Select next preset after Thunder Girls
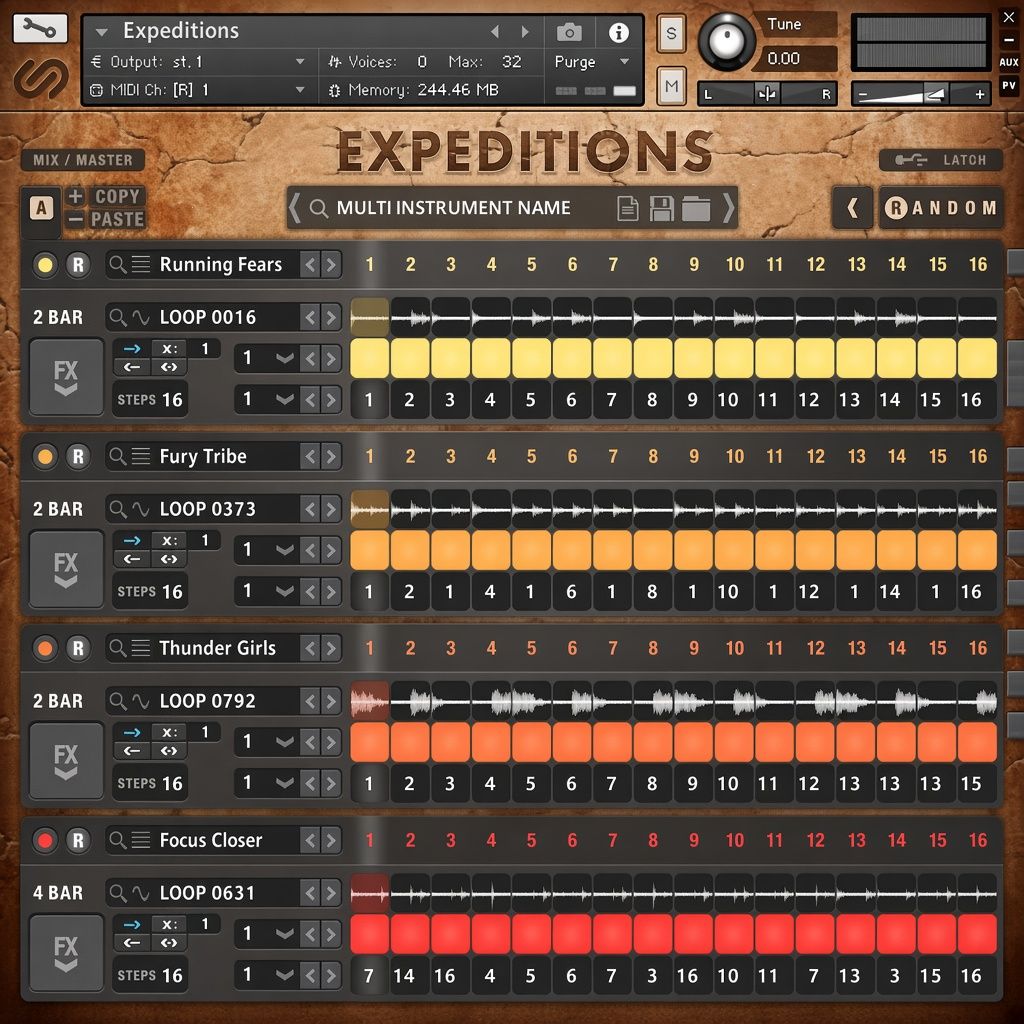This screenshot has height=1024, width=1024. pos(331,648)
